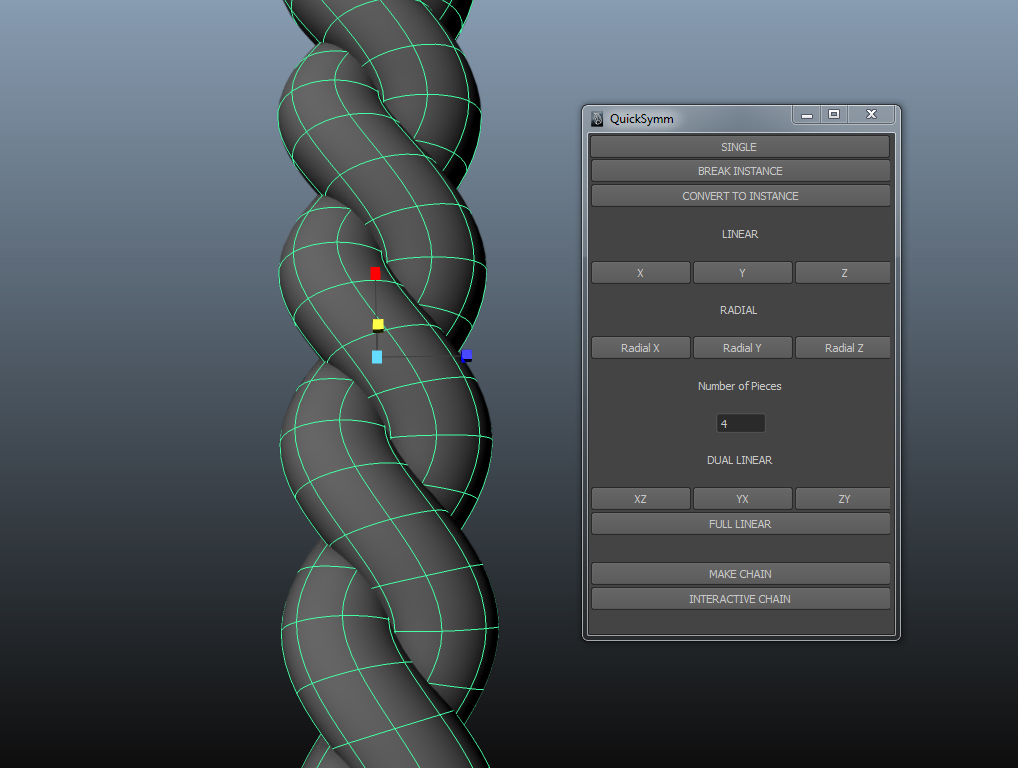Viewport: 1018px width, 768px height.
Task: Click the XZ dual linear button
Action: pyautogui.click(x=640, y=498)
